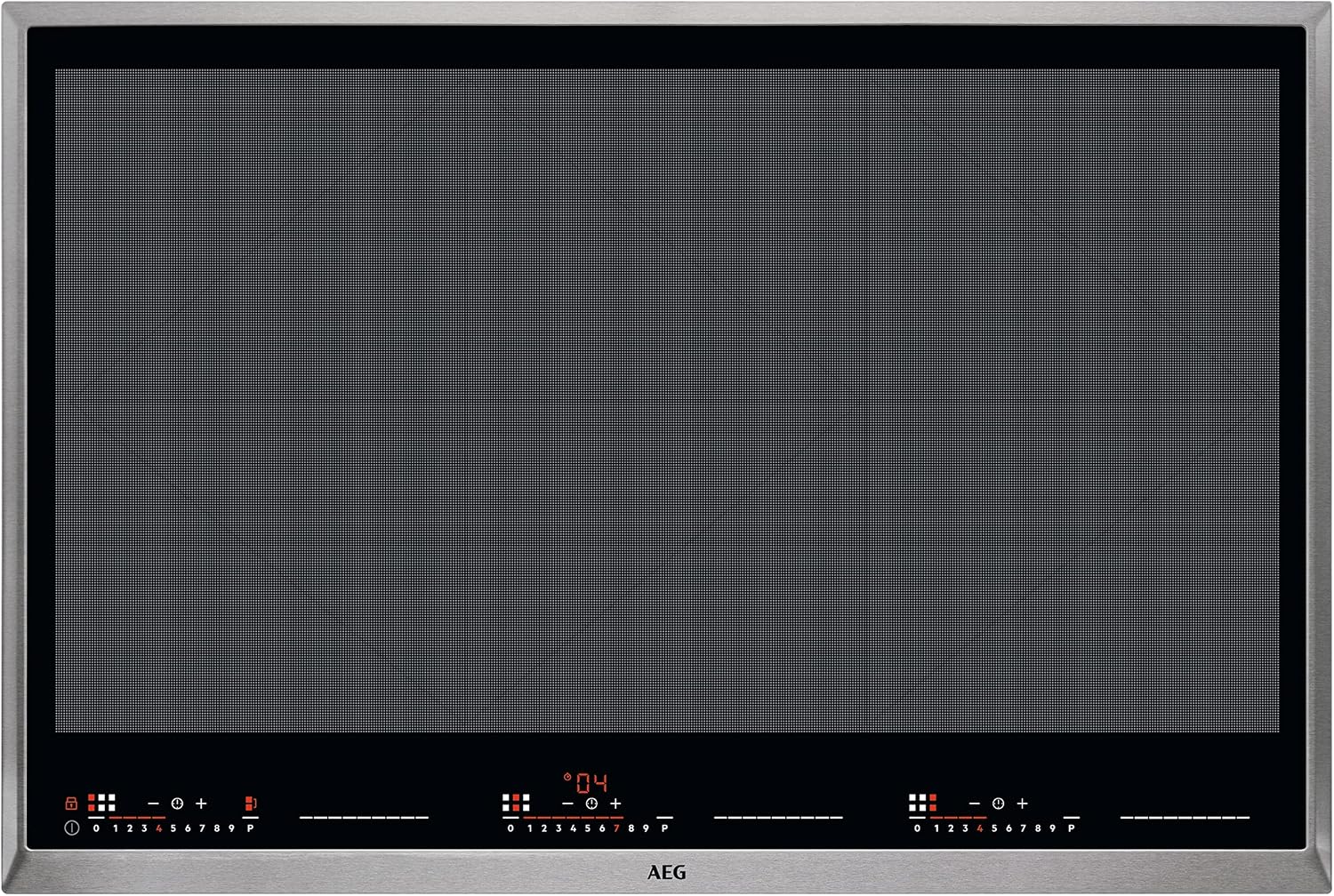Tap the red child lock icon
1334x896 pixels.
[x=71, y=804]
